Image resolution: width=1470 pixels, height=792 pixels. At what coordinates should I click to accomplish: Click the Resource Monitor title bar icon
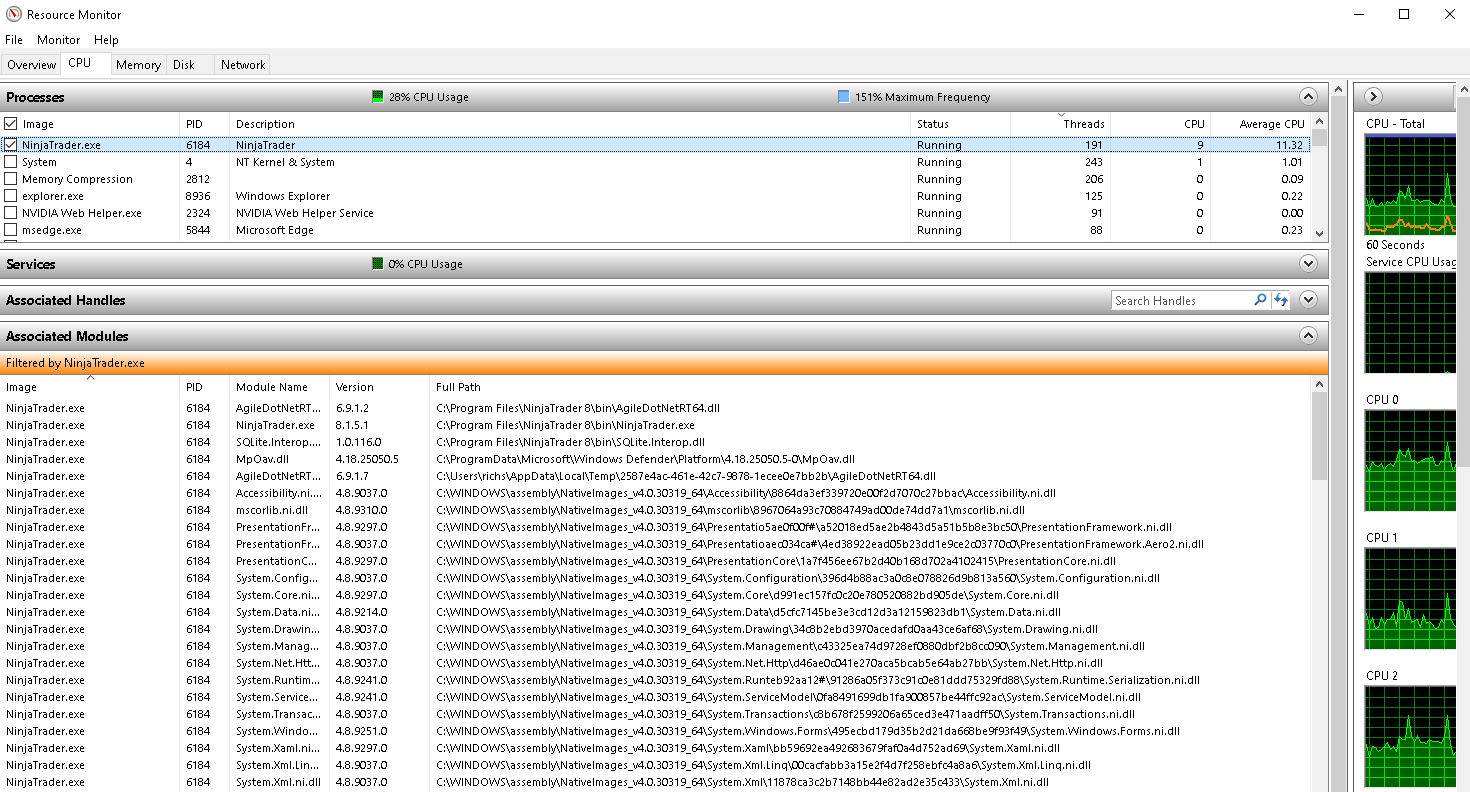pos(13,14)
